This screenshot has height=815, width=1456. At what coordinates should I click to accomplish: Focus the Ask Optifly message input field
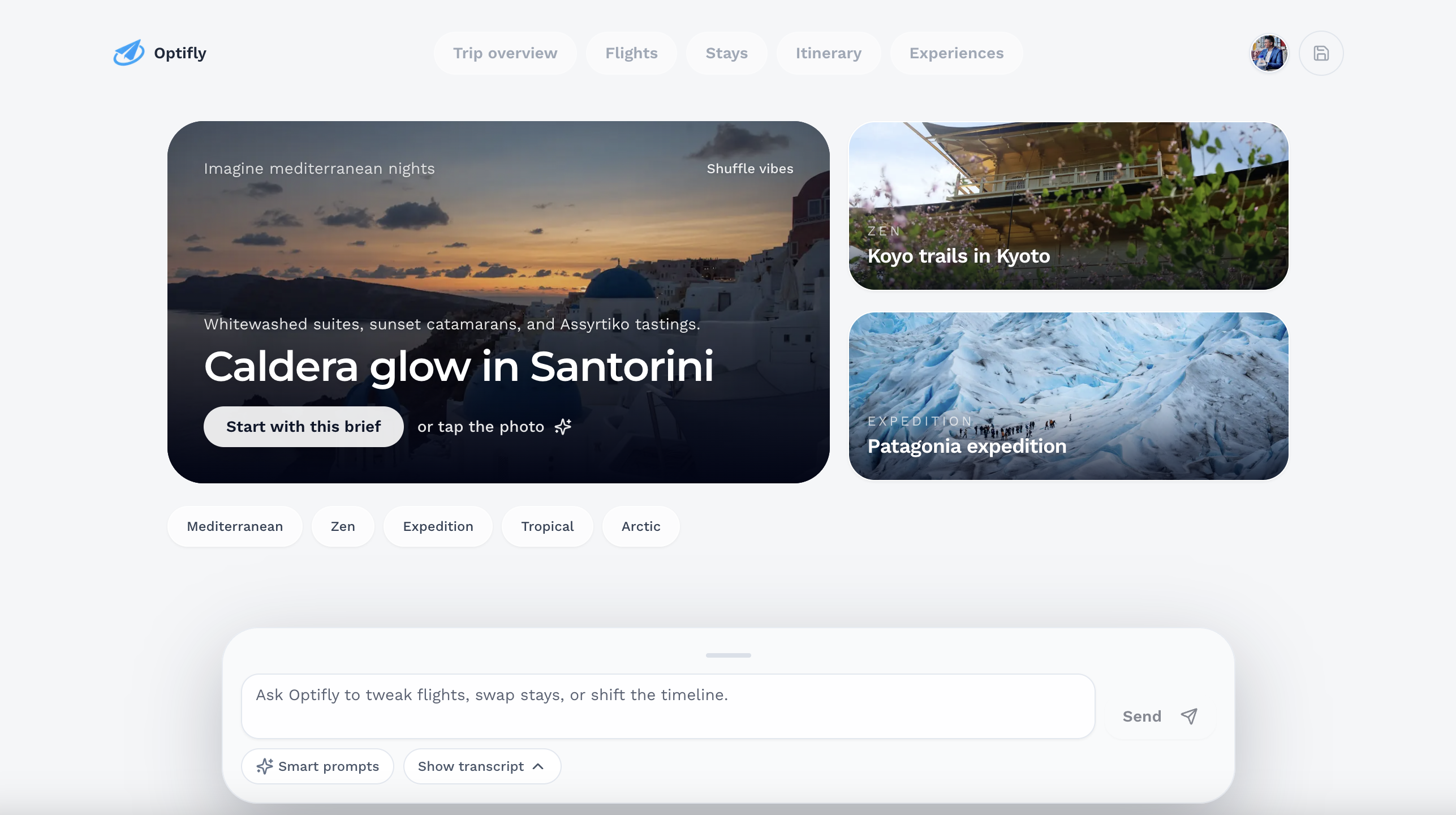point(667,705)
